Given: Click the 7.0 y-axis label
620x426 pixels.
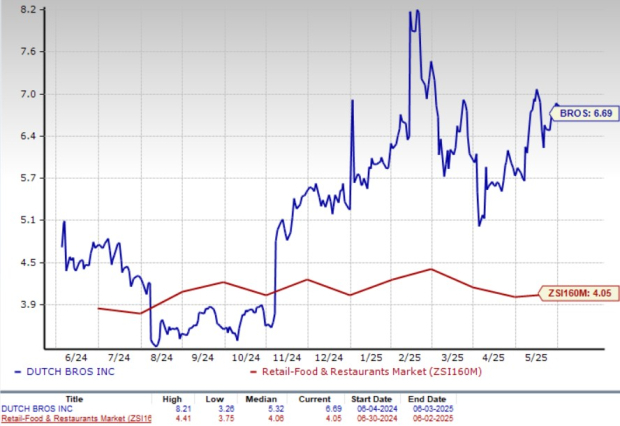Looking at the screenshot, I should [x=28, y=94].
